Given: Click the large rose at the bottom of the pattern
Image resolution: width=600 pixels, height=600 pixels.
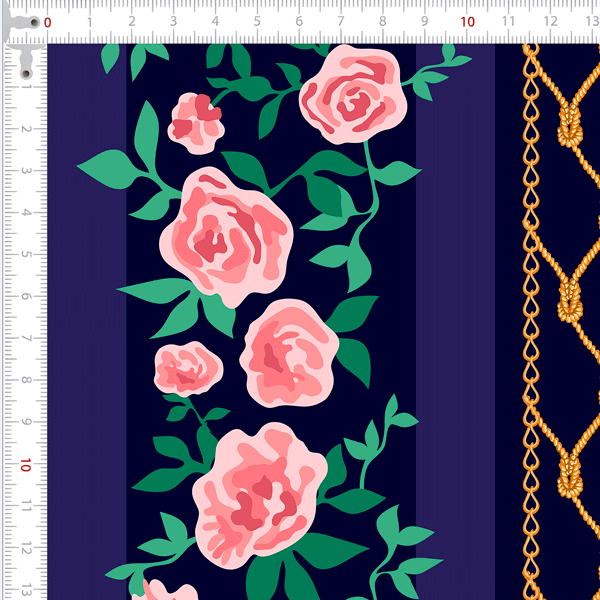Looking at the screenshot, I should click(258, 490).
